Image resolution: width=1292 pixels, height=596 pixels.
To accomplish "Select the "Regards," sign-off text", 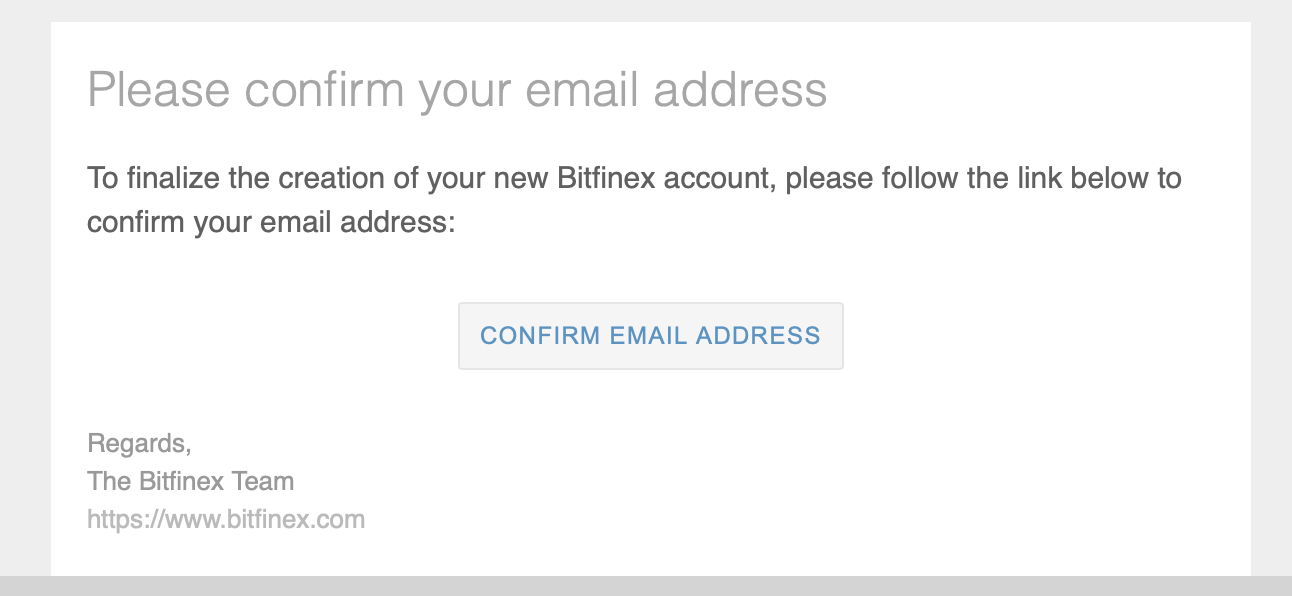I will tap(139, 444).
